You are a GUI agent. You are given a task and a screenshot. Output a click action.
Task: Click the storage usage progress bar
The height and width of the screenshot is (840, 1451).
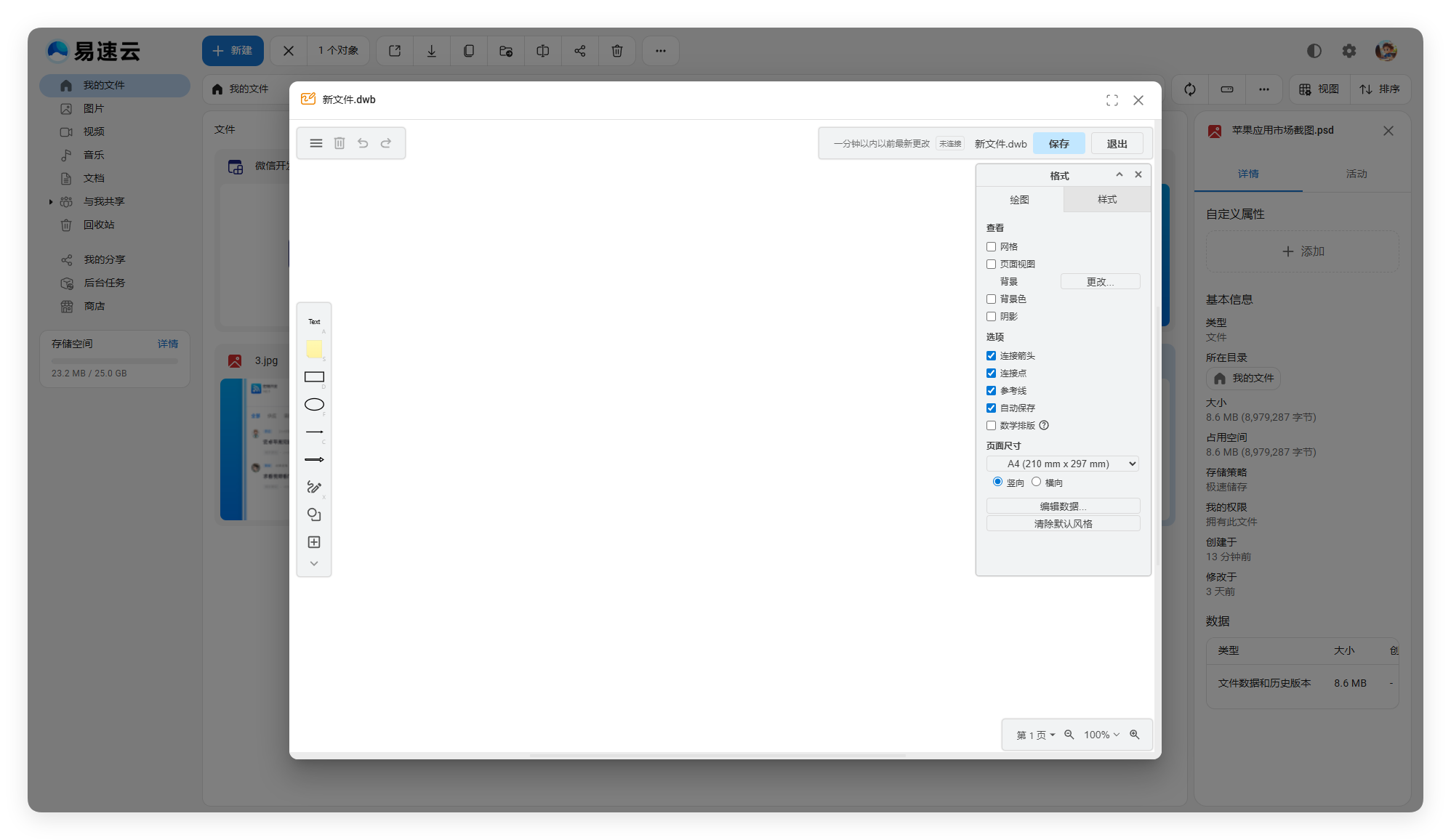[x=115, y=361]
